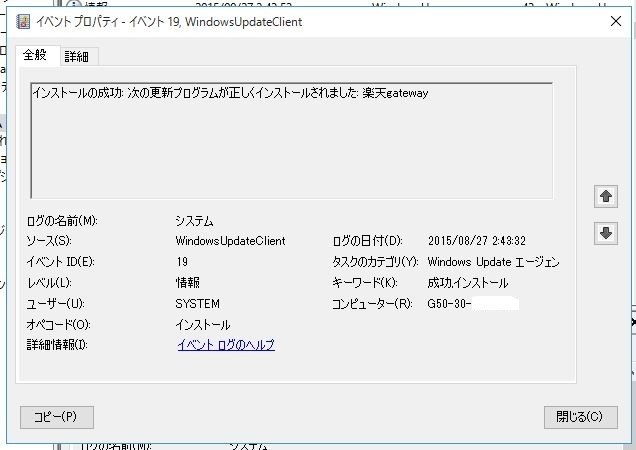636x450 pixels.
Task: Click inside the event description text box
Action: click(292, 140)
